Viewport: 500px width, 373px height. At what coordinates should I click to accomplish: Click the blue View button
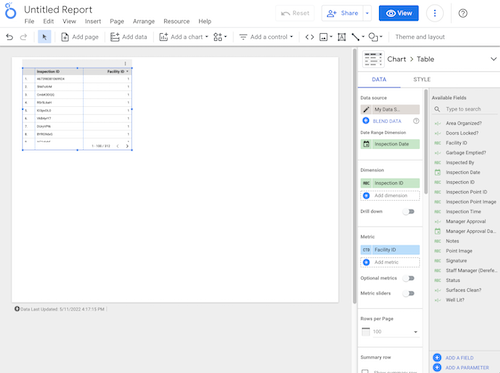pyautogui.click(x=399, y=13)
